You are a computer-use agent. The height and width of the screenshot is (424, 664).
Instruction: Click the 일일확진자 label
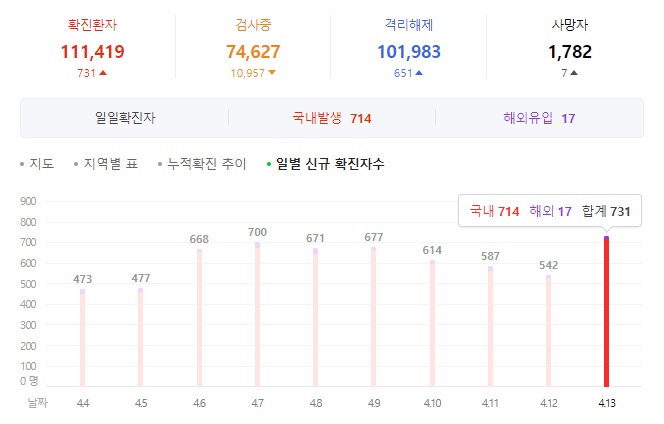click(125, 118)
